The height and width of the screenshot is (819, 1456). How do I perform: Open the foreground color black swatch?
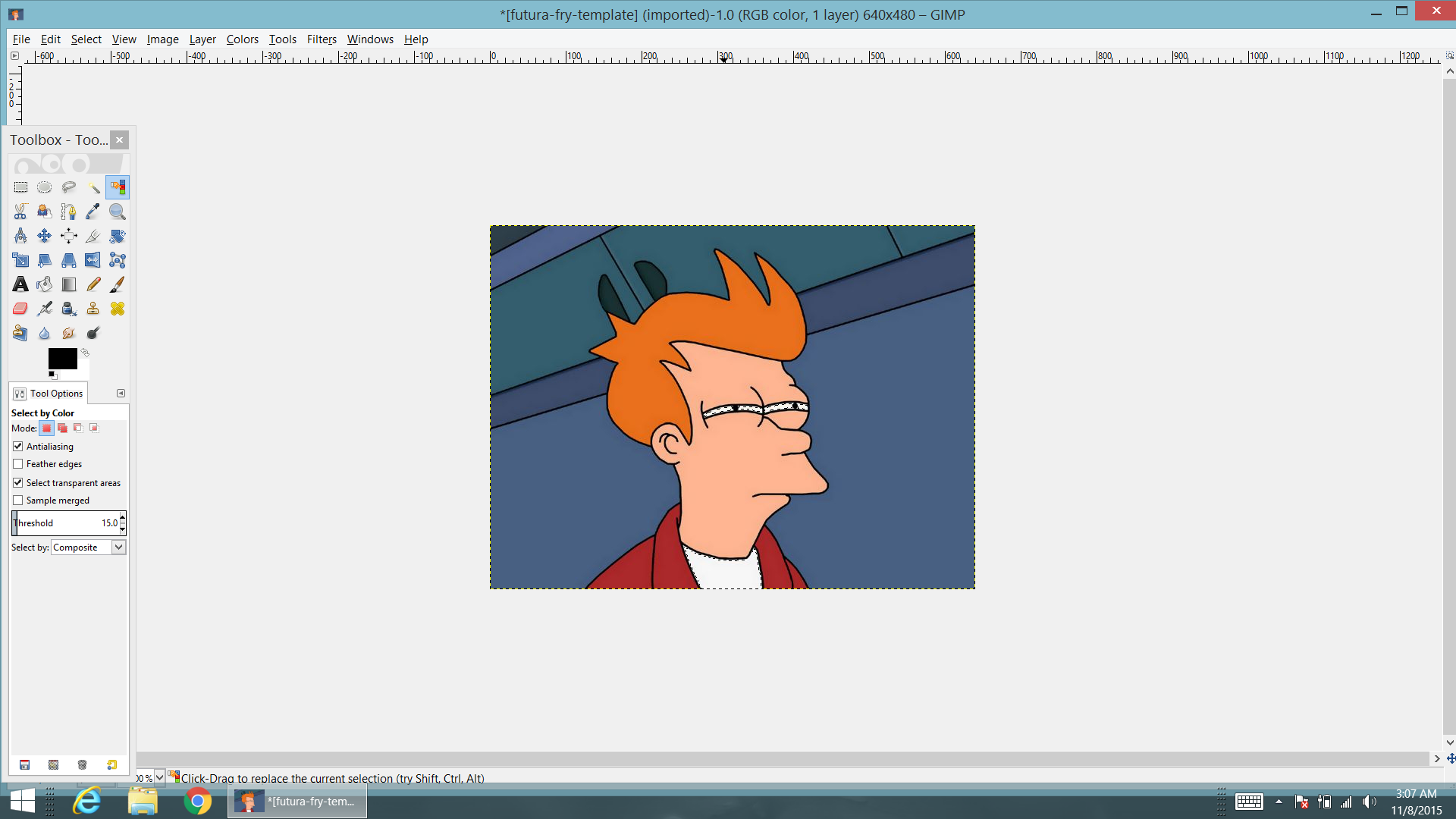point(63,359)
